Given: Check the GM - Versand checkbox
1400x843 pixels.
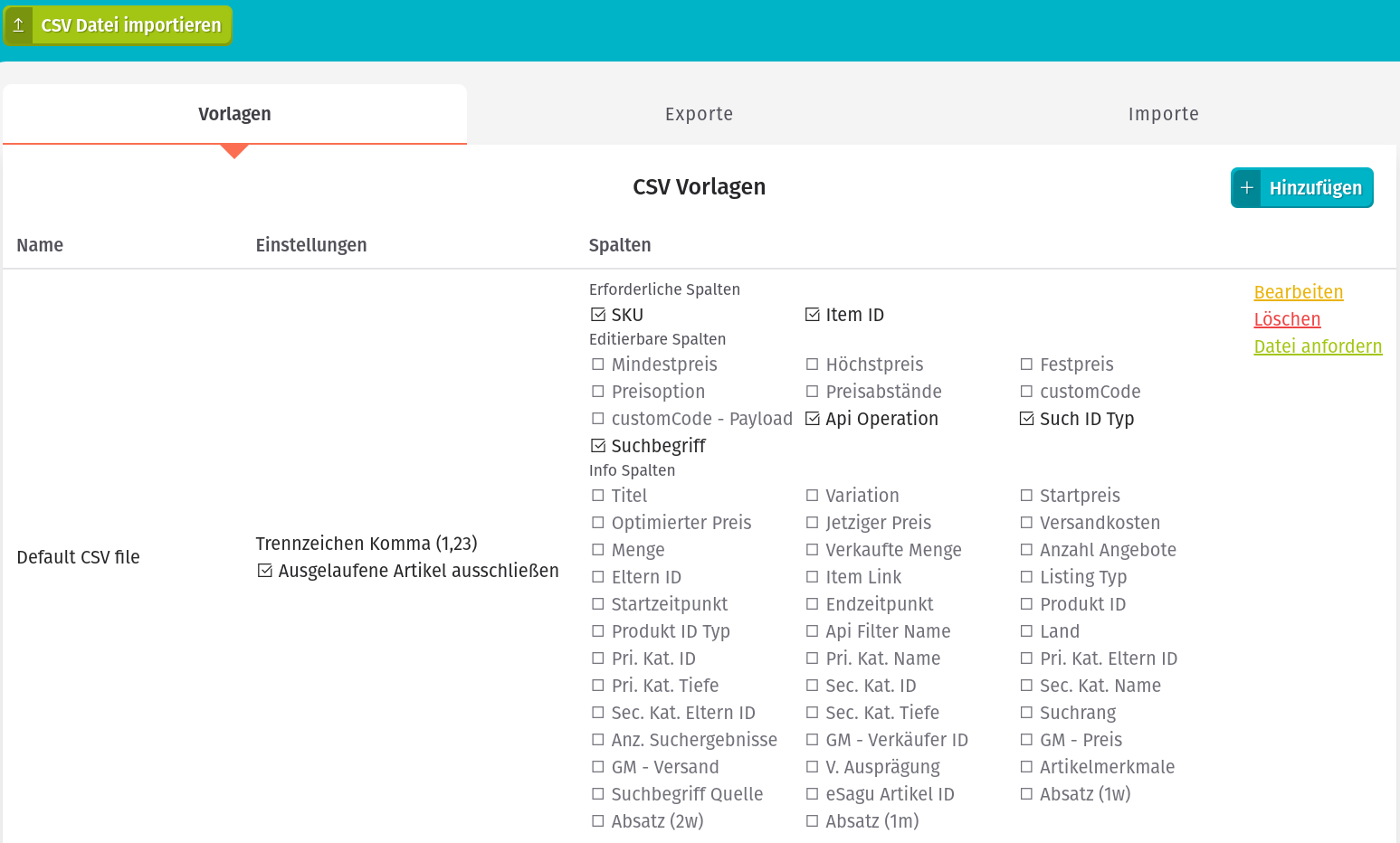Looking at the screenshot, I should pos(598,767).
